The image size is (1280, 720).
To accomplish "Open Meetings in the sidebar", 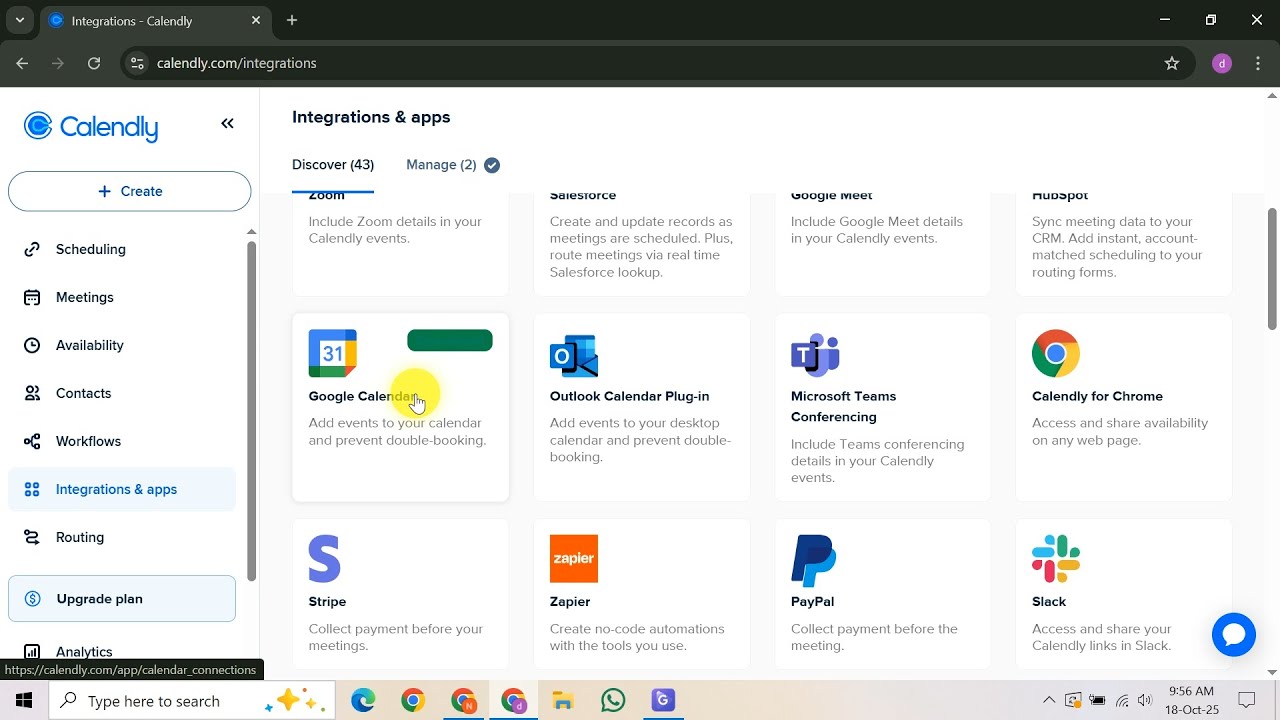I will 122,297.
